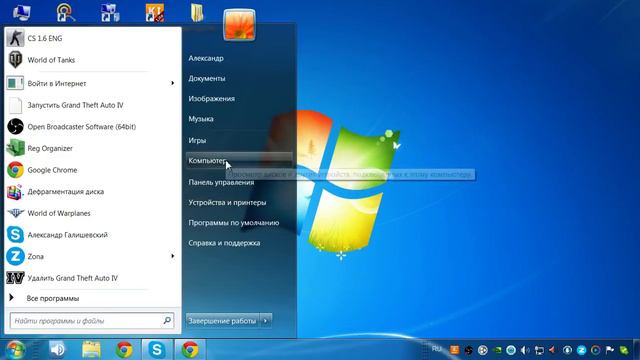The height and width of the screenshot is (360, 640).
Task: Open Дефрагментация диска
Action: [93, 191]
